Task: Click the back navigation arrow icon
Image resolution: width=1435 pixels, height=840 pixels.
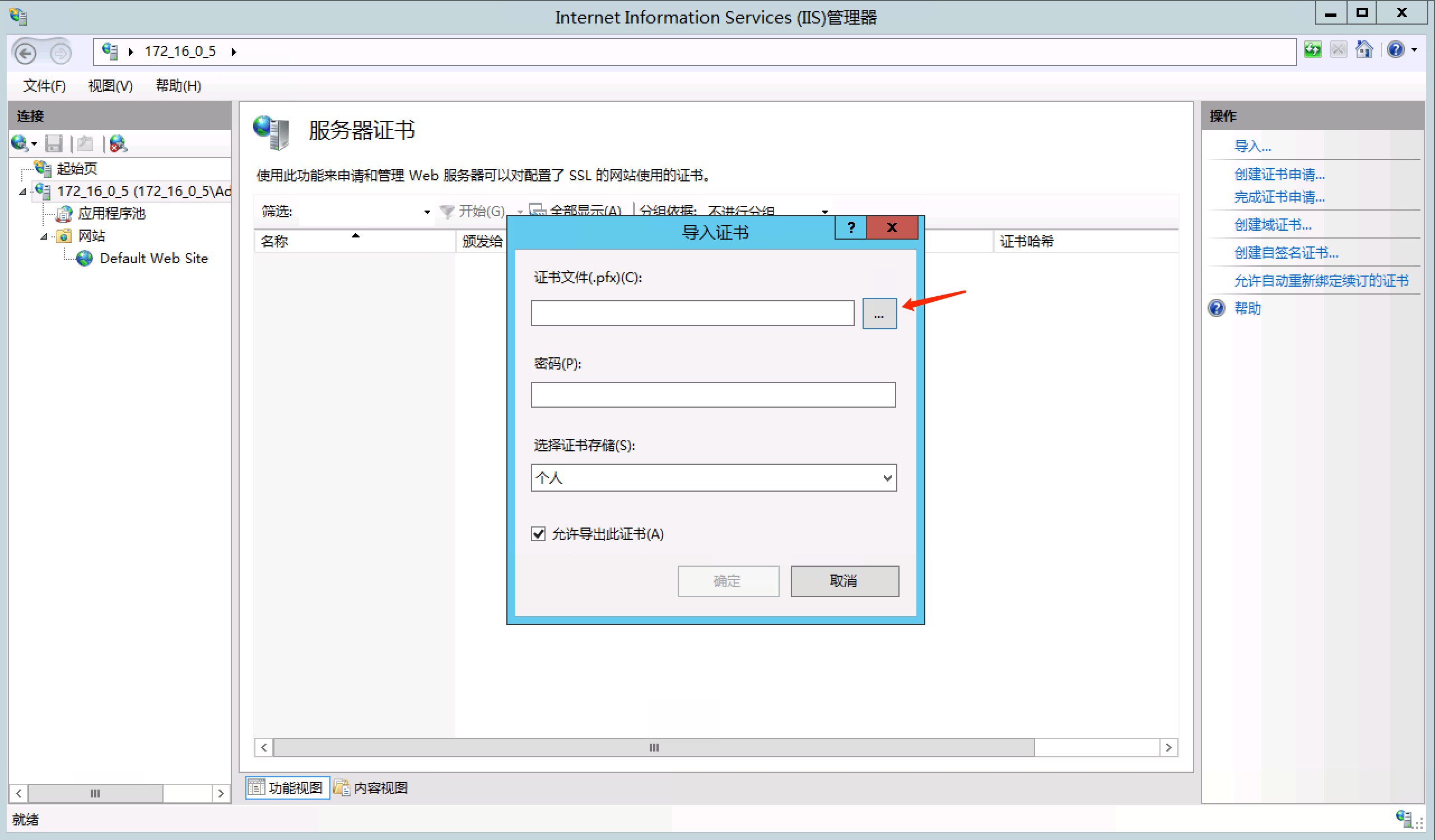Action: pos(25,53)
